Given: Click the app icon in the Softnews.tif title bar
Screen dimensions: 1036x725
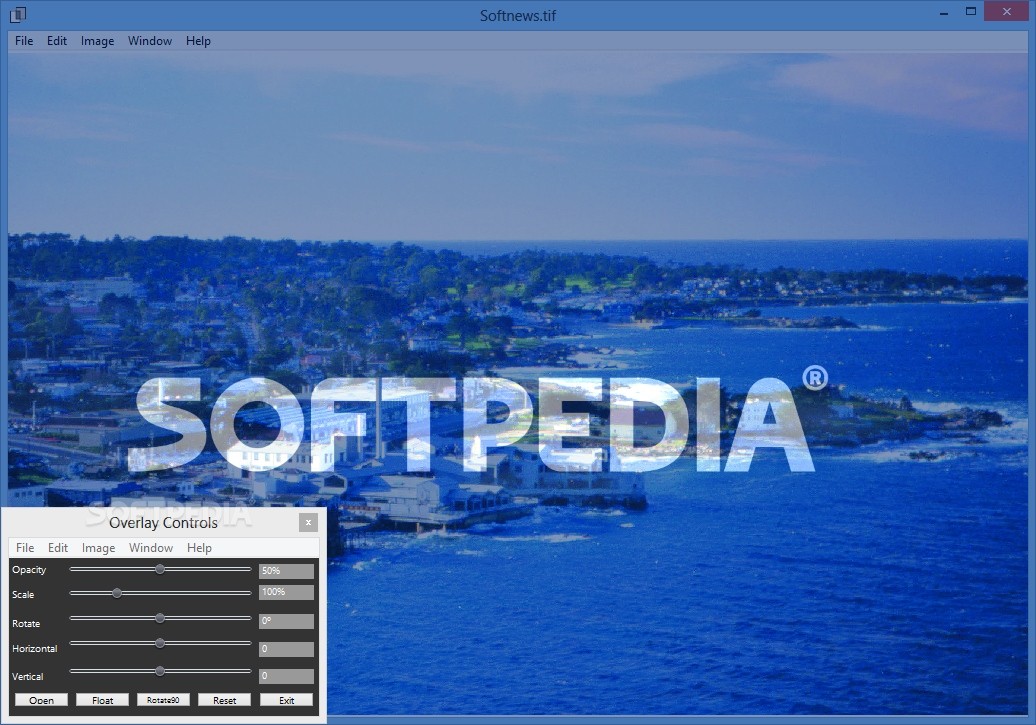Looking at the screenshot, I should [18, 14].
